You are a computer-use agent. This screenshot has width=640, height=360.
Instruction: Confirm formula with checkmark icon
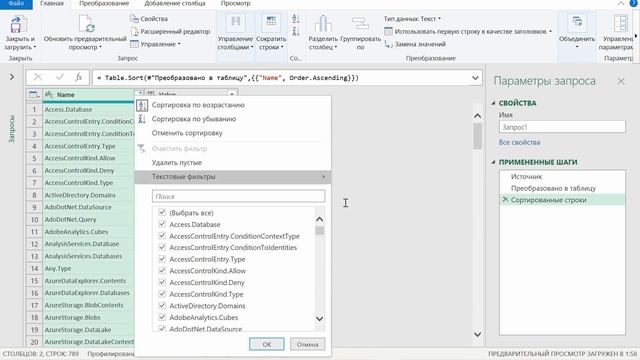point(60,77)
